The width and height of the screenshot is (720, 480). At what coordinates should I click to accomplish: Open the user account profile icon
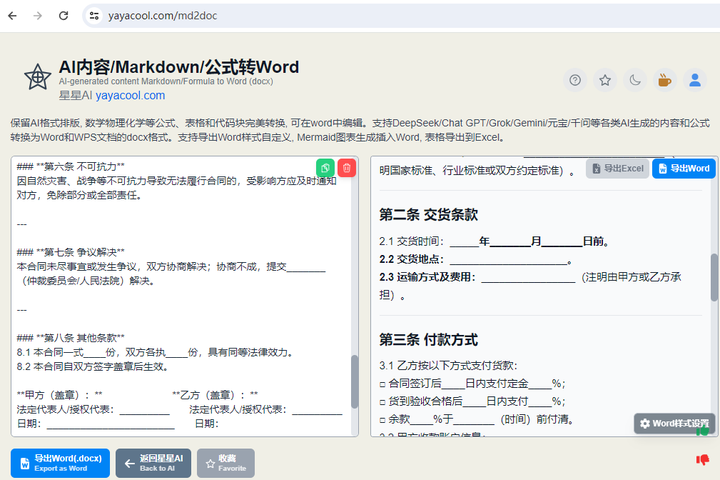click(x=695, y=80)
